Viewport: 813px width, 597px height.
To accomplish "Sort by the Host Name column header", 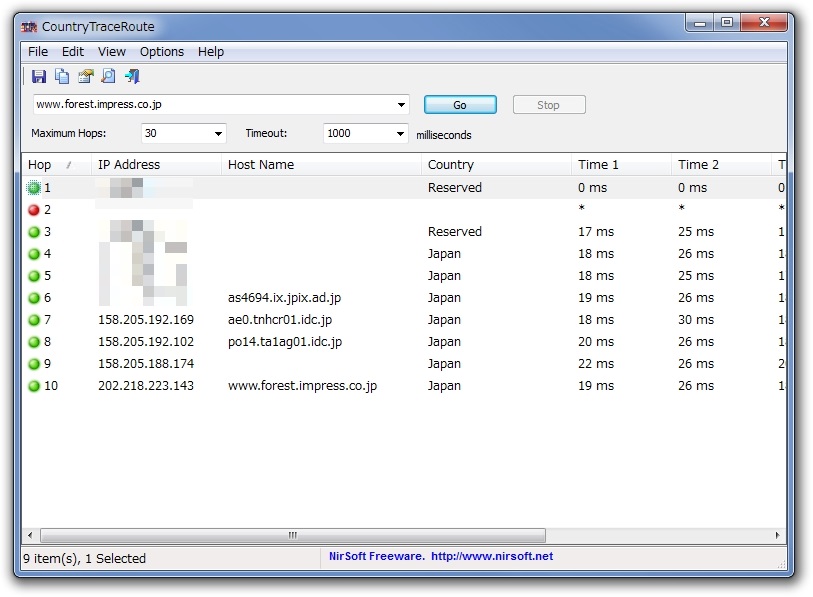I will tap(321, 165).
